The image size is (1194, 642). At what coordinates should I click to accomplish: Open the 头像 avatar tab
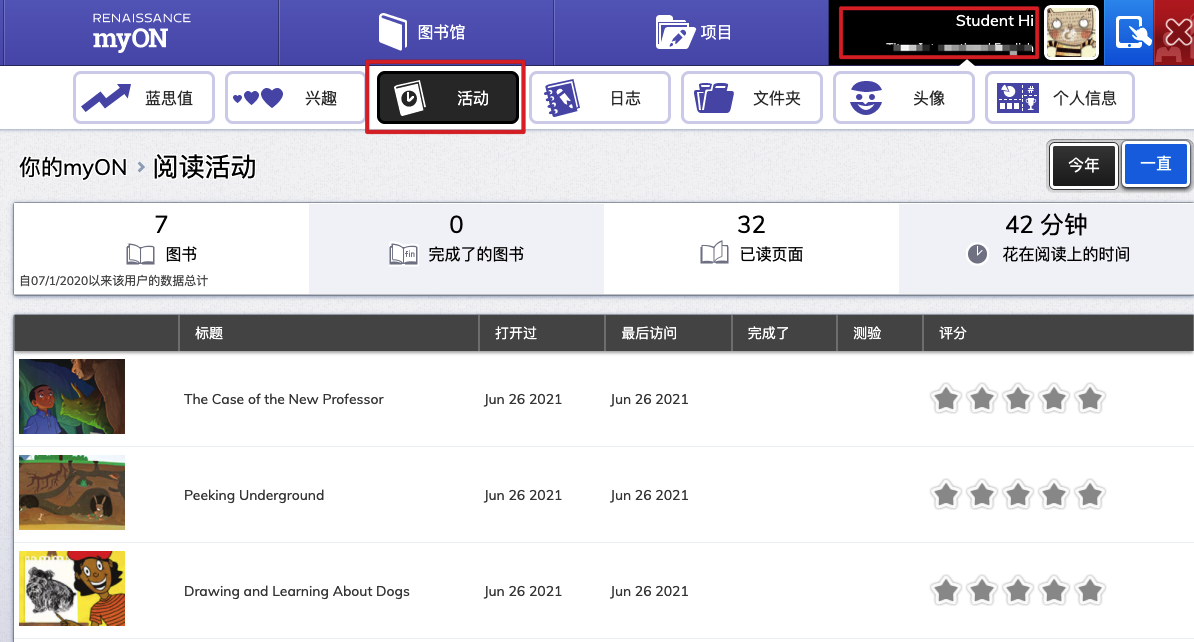click(904, 97)
